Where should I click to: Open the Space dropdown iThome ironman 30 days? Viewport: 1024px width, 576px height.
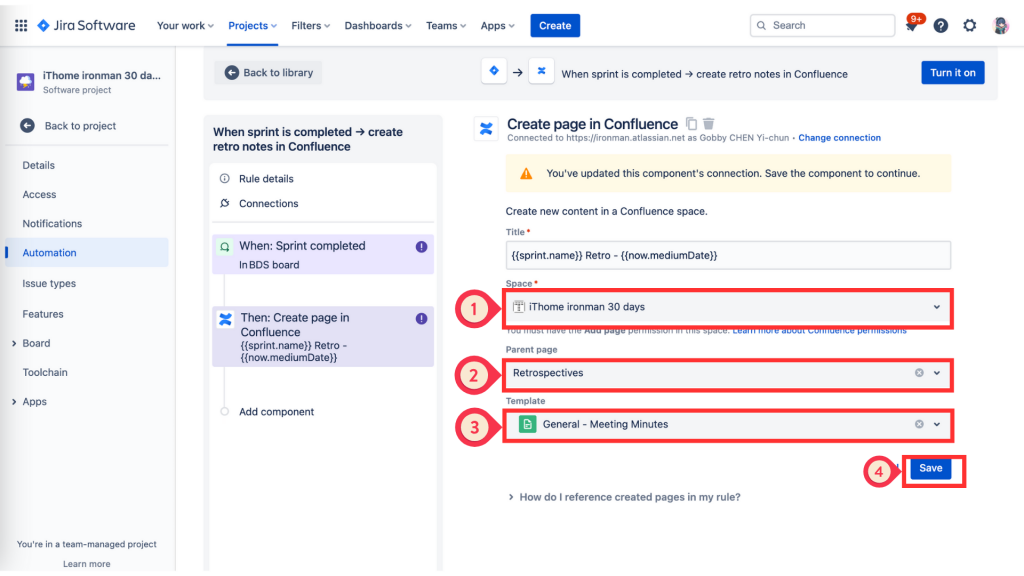pyautogui.click(x=728, y=307)
